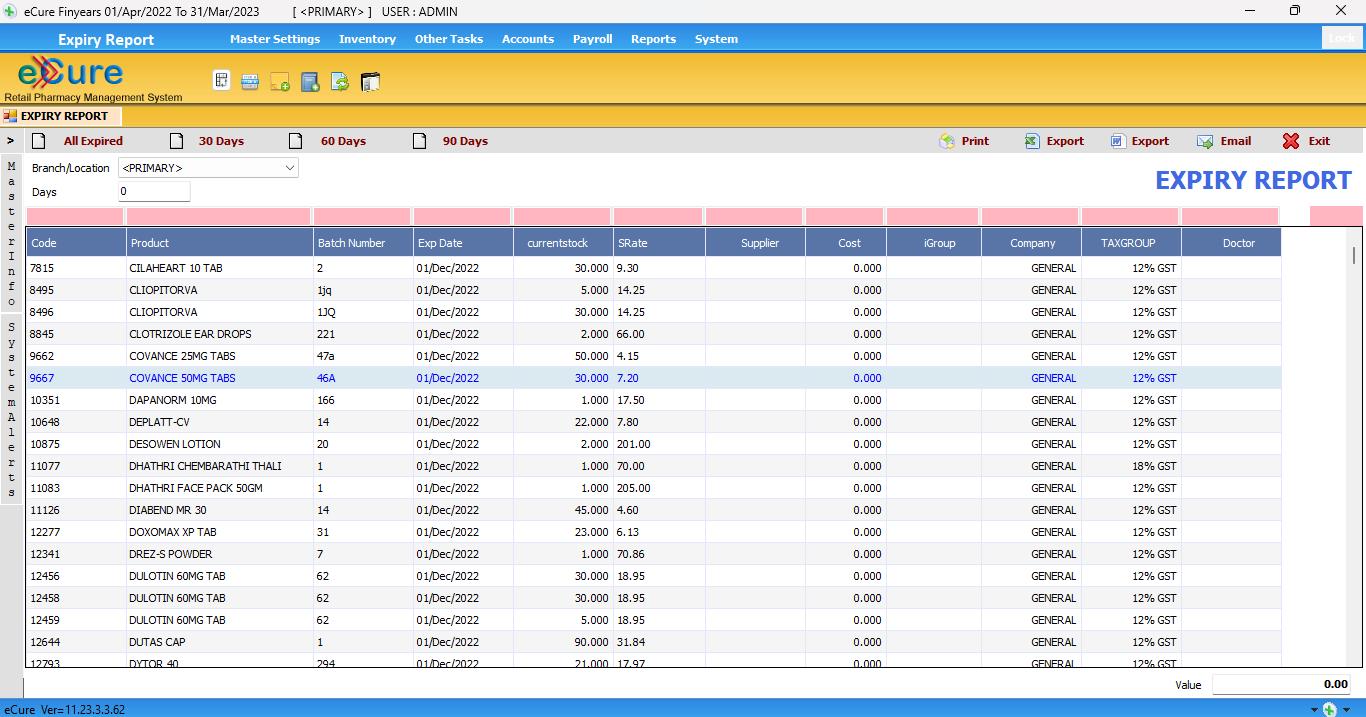1366x717 pixels.
Task: Export report using Excel icon
Action: [x=1054, y=141]
